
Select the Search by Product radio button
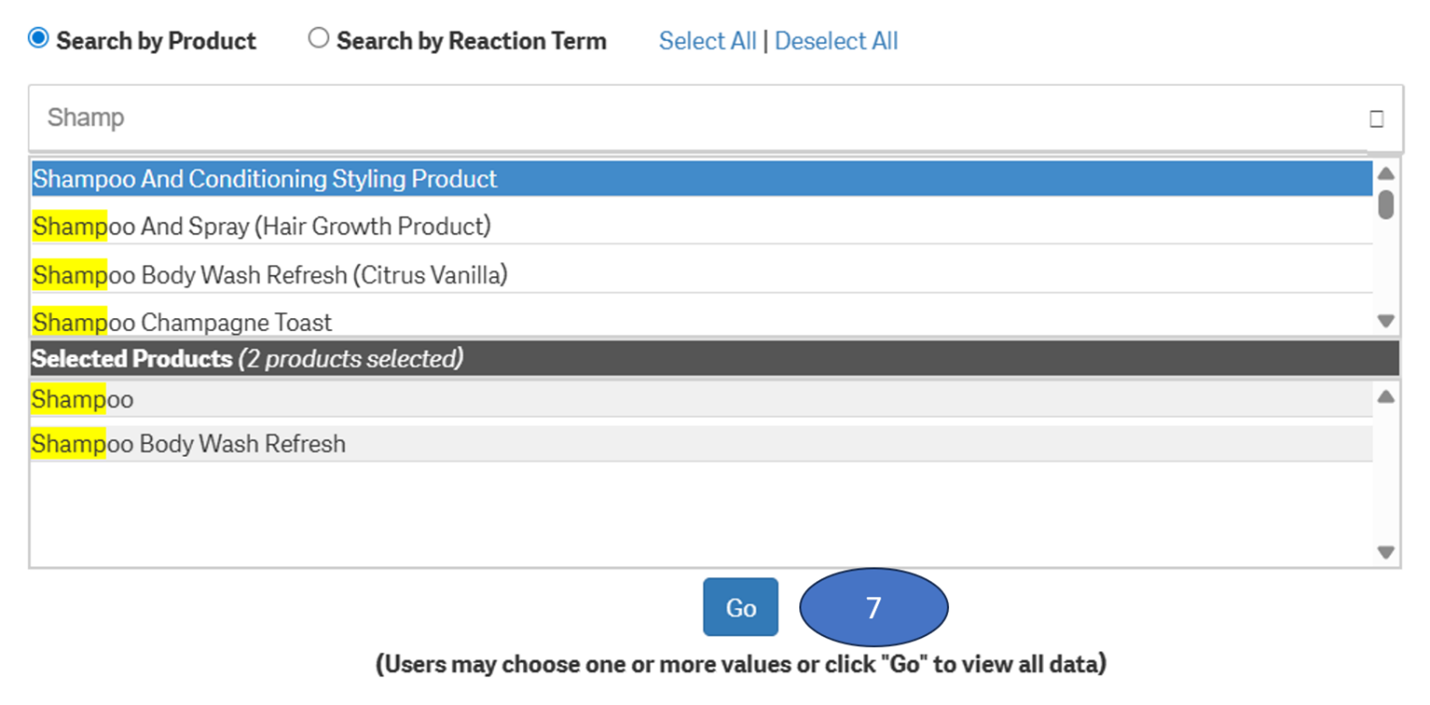[x=38, y=39]
